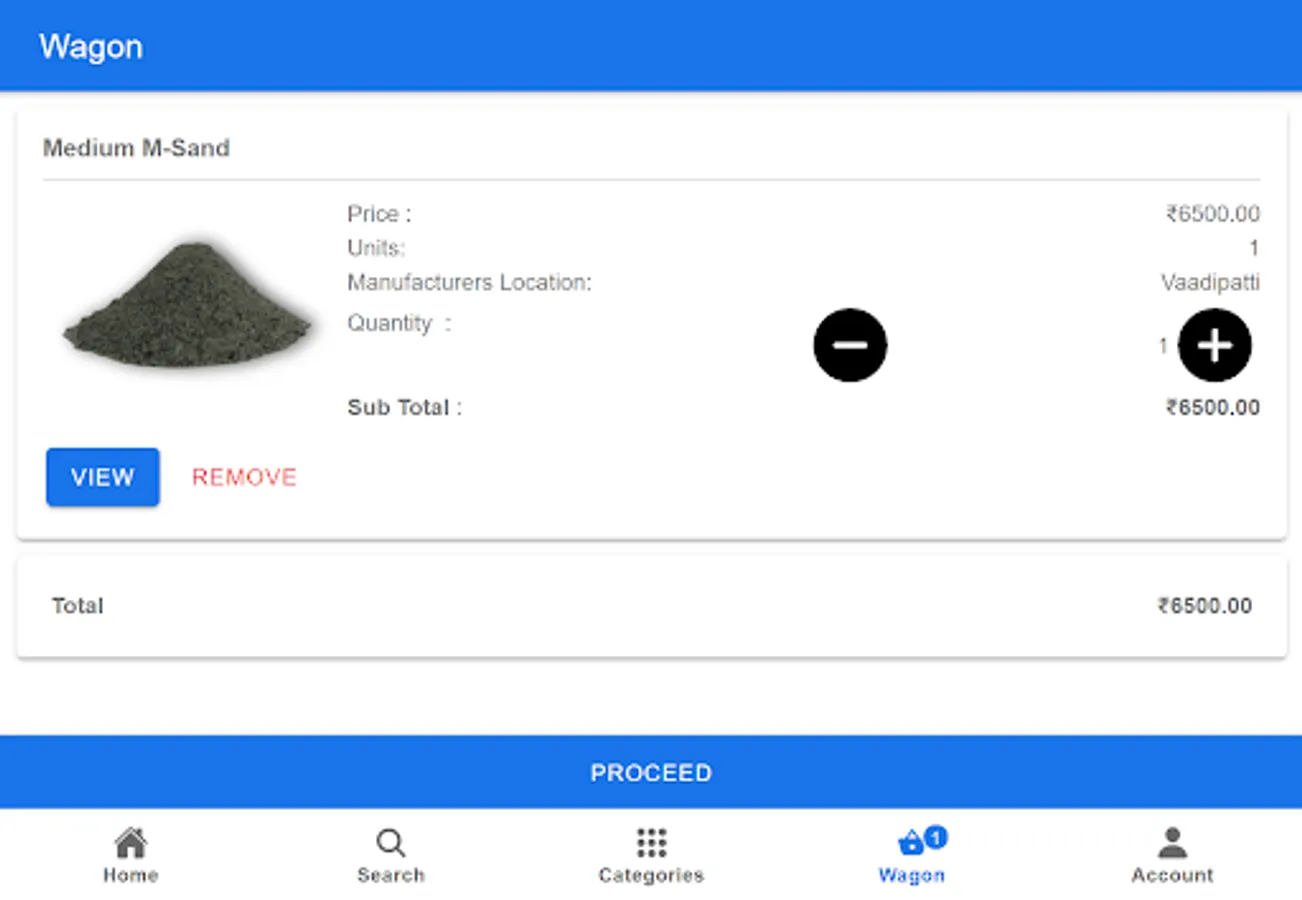Click the VIEW button for Medium M-Sand

pyautogui.click(x=103, y=477)
